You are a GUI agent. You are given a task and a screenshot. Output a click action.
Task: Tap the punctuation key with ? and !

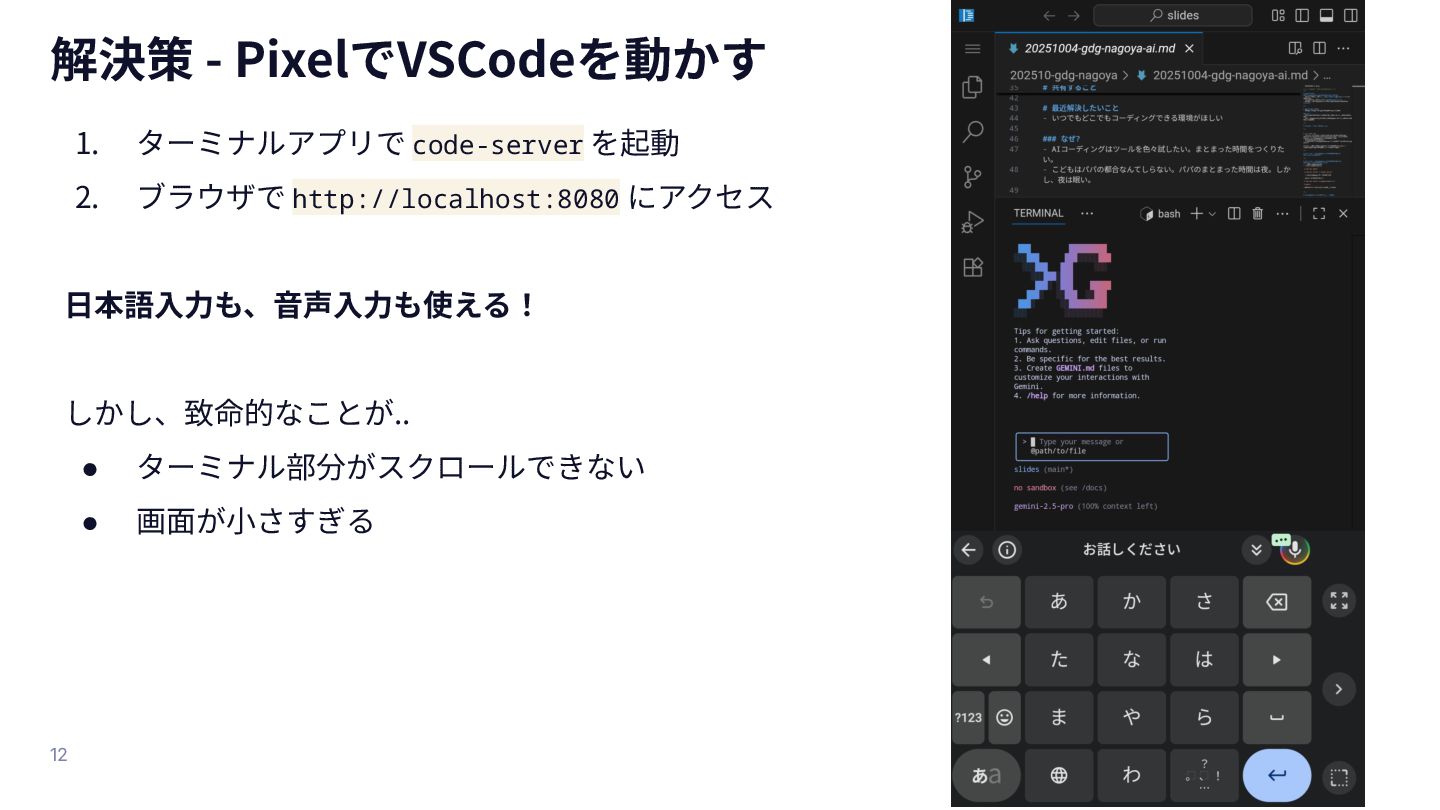point(1204,775)
